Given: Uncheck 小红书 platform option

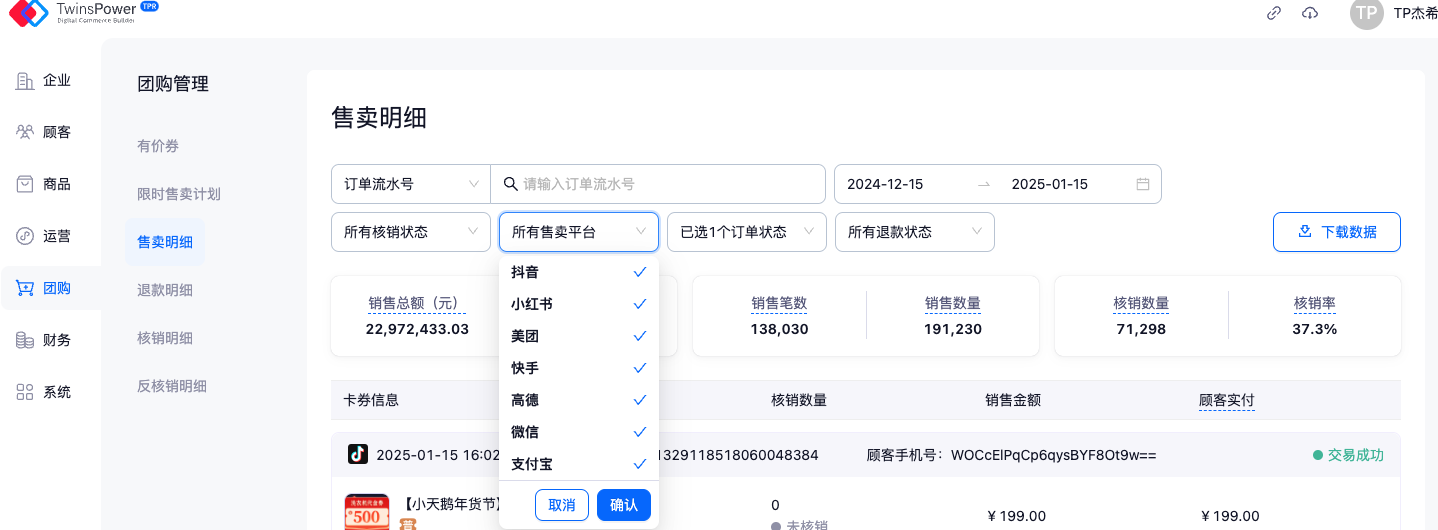Looking at the screenshot, I should click(579, 304).
